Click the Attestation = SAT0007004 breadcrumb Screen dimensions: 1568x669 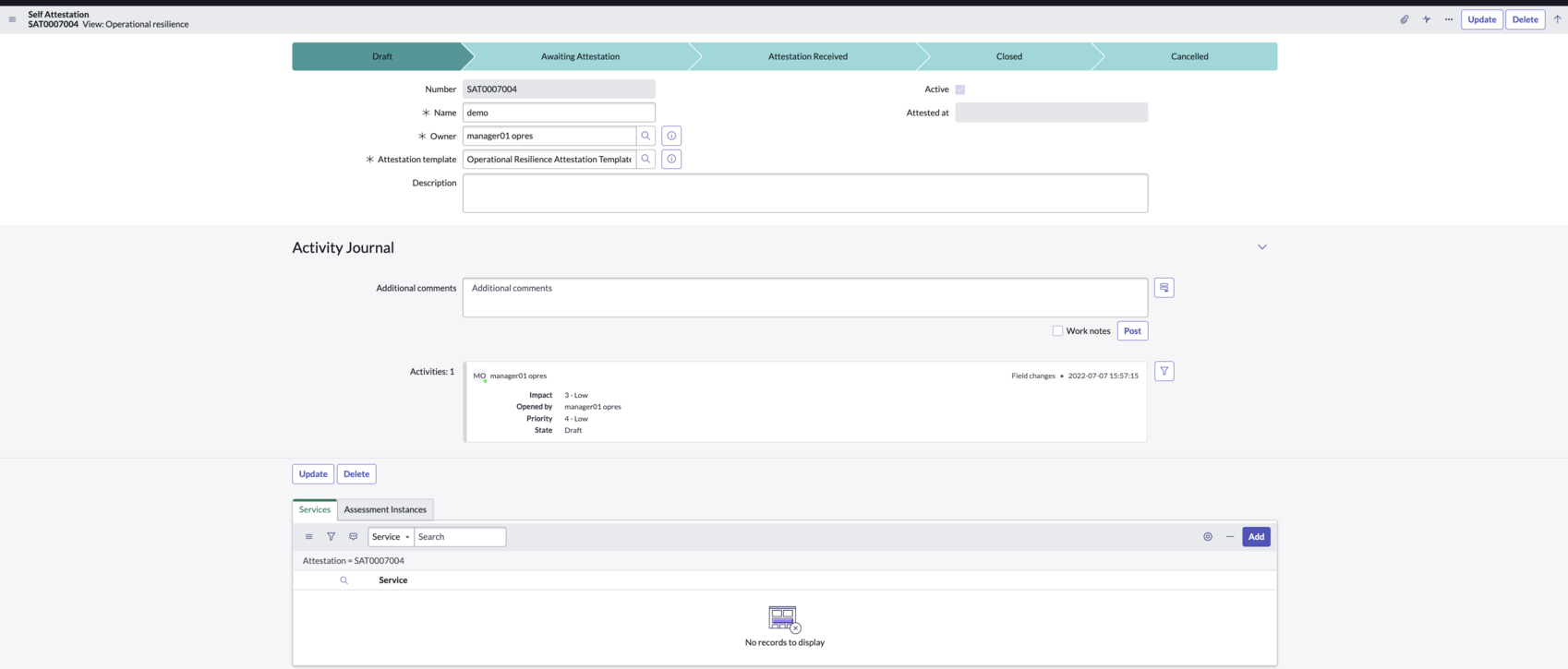[353, 561]
